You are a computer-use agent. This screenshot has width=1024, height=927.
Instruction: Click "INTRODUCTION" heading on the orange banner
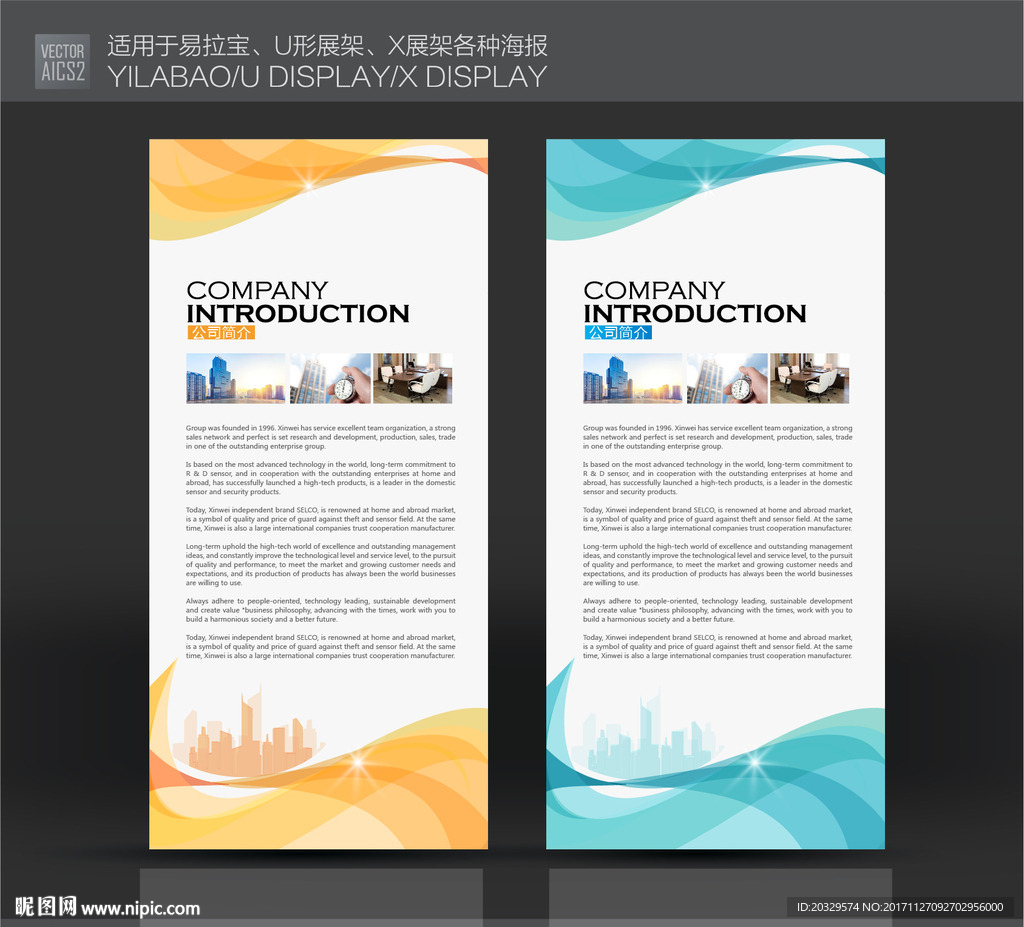click(298, 313)
